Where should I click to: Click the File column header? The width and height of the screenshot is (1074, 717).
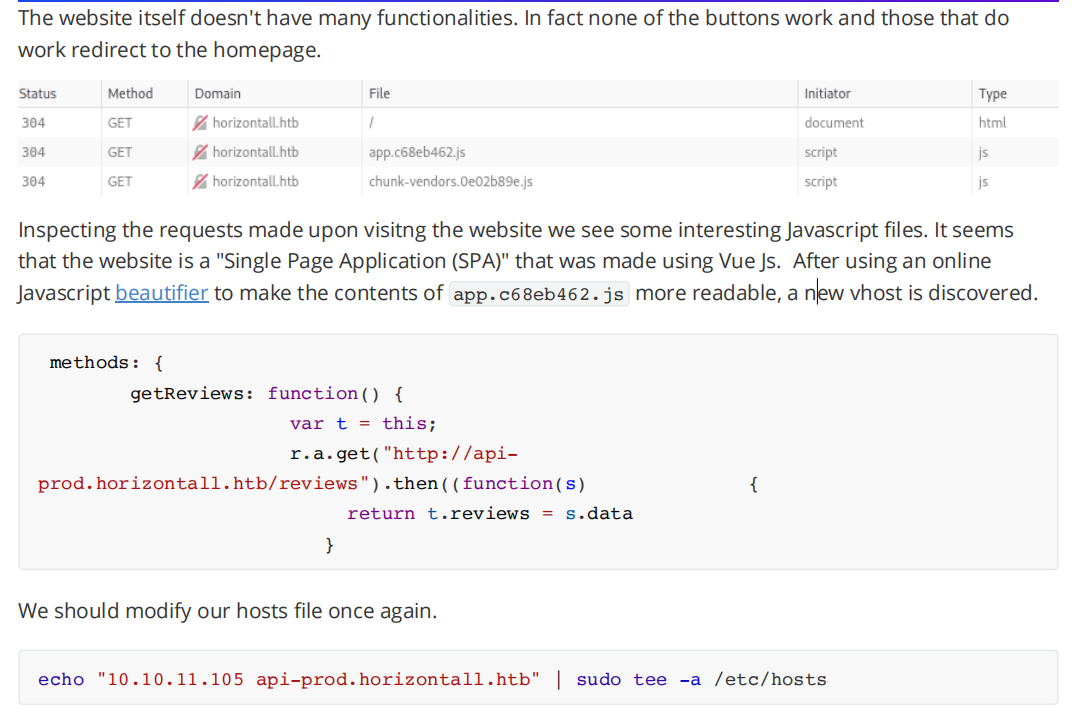(x=379, y=94)
